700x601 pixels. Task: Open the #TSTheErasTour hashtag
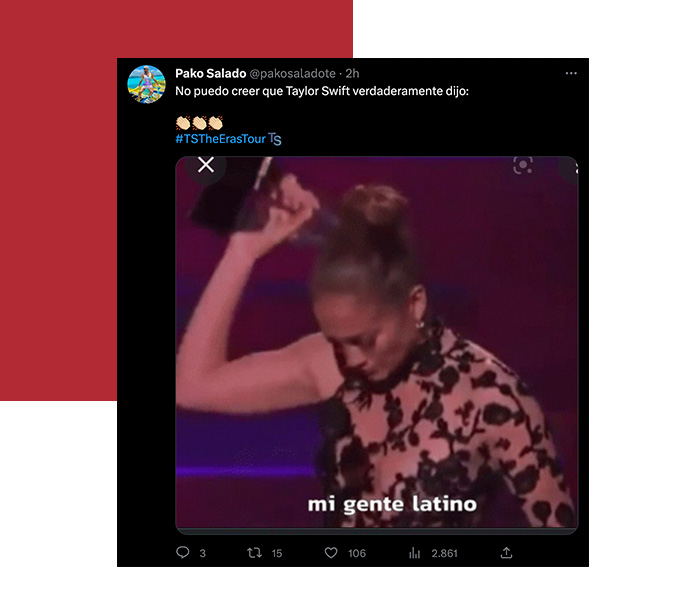(x=220, y=139)
